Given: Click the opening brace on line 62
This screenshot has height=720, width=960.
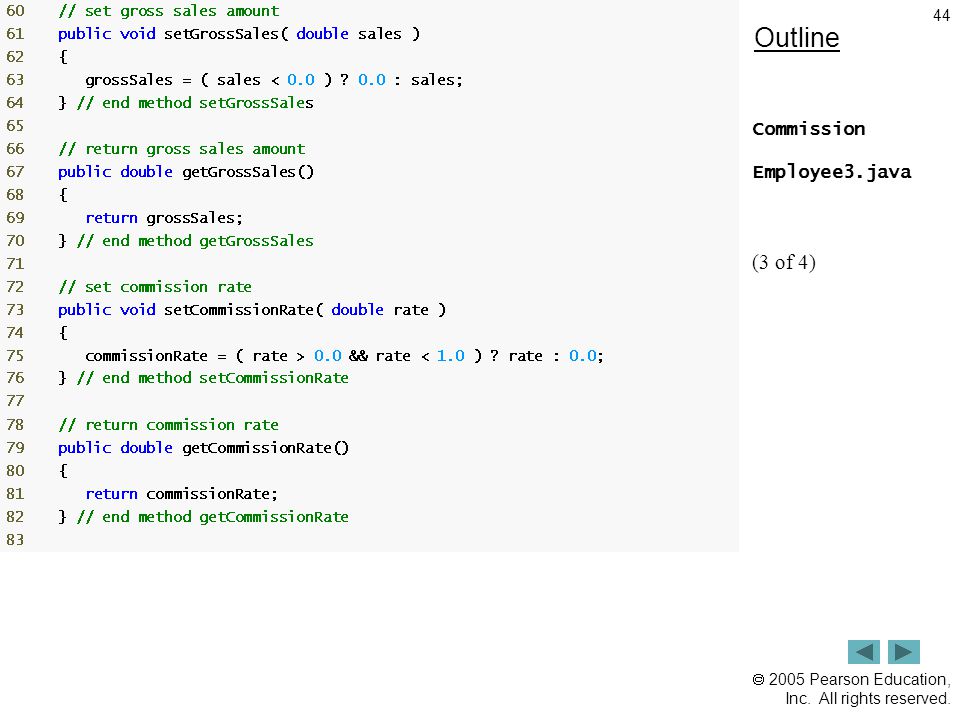Looking at the screenshot, I should [x=63, y=57].
